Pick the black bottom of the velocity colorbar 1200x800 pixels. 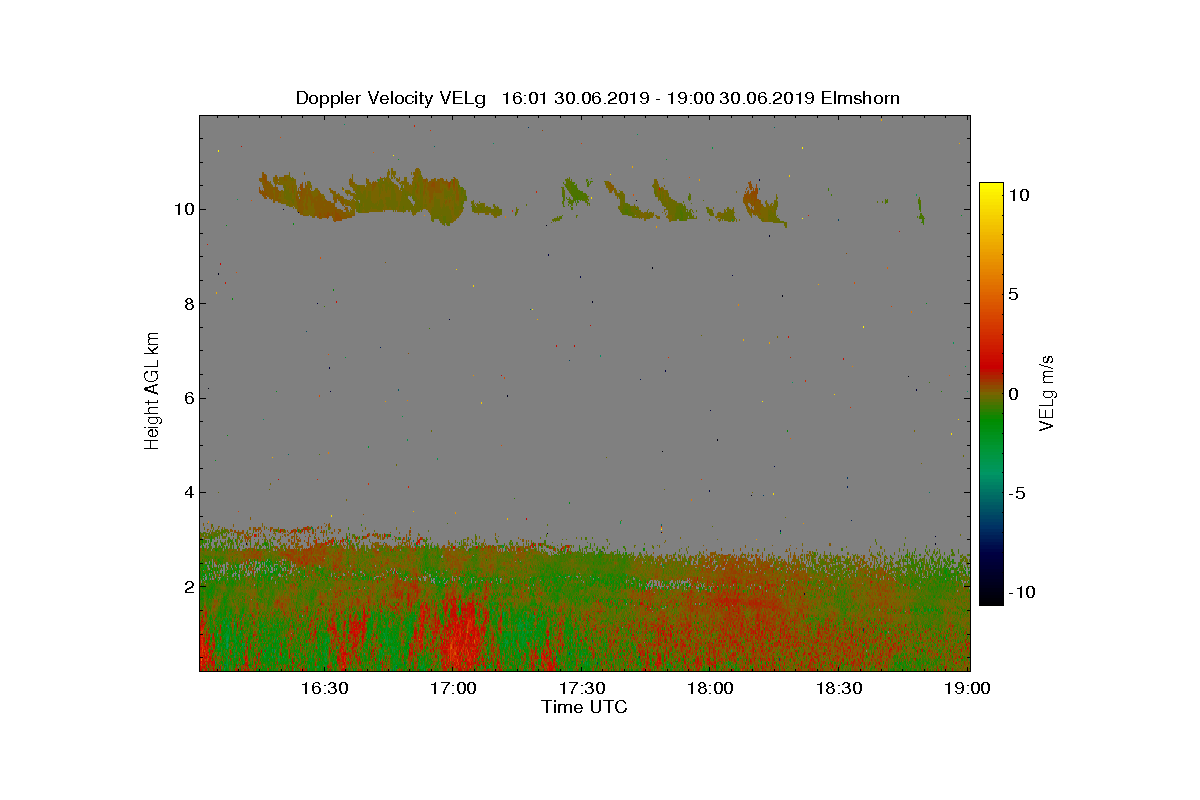click(991, 597)
